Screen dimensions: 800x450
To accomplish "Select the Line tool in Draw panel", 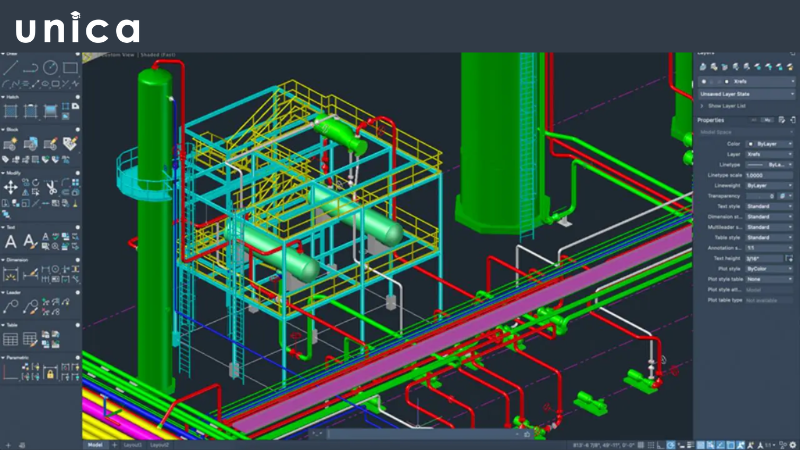I will coord(11,67).
